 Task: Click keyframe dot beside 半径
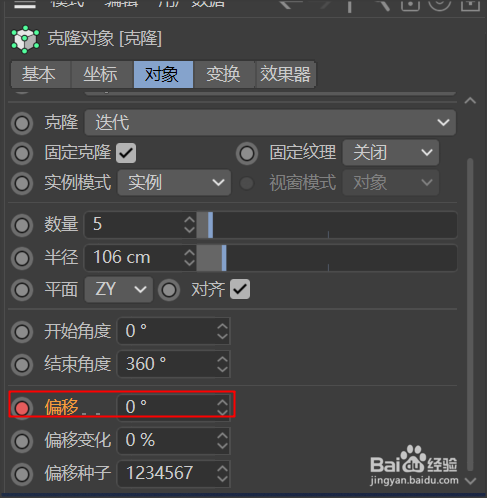pyautogui.click(x=22, y=258)
